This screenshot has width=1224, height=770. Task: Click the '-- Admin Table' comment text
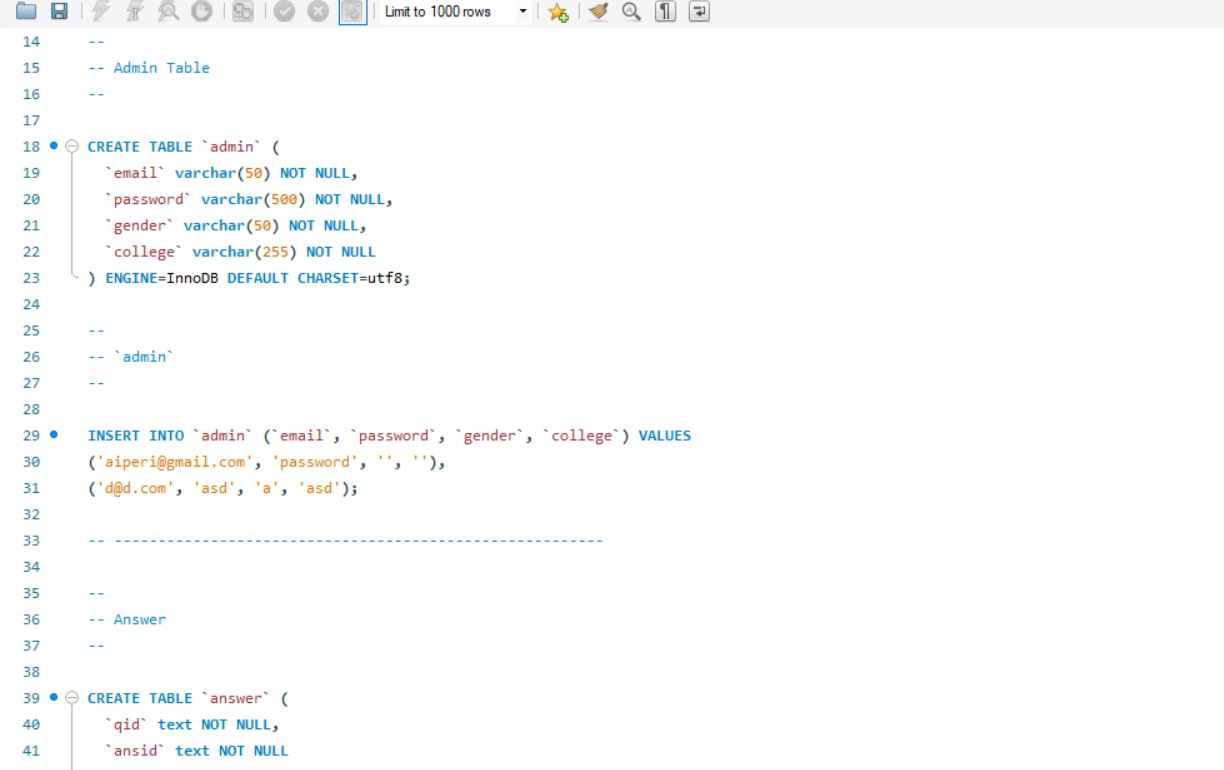pos(149,68)
